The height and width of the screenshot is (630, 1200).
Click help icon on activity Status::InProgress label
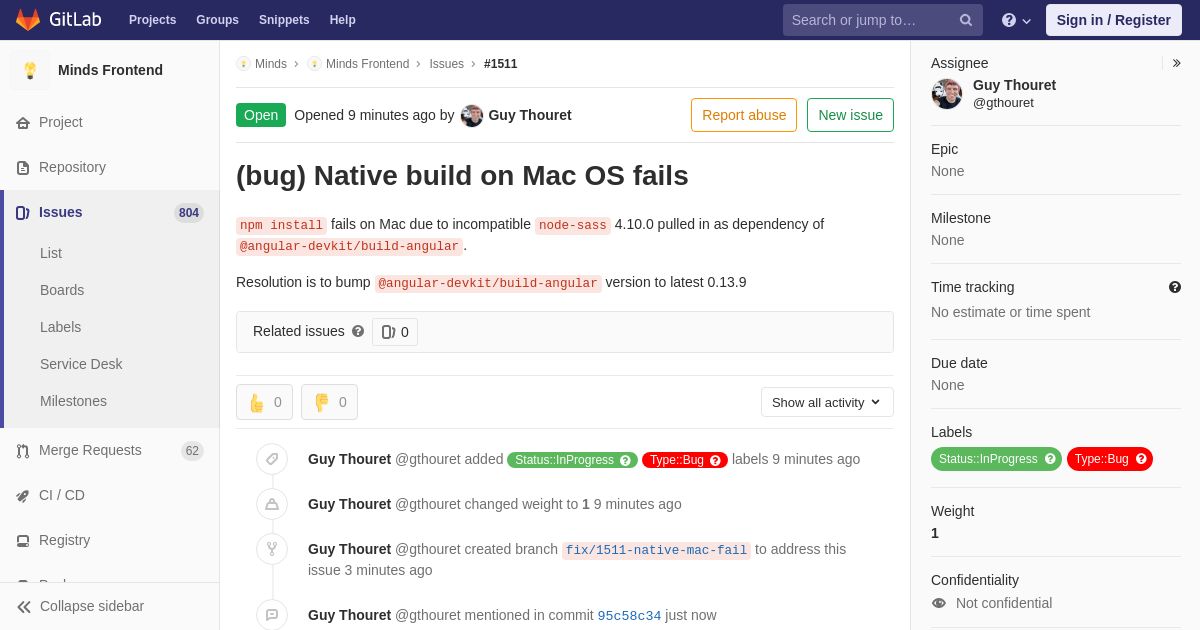point(626,460)
